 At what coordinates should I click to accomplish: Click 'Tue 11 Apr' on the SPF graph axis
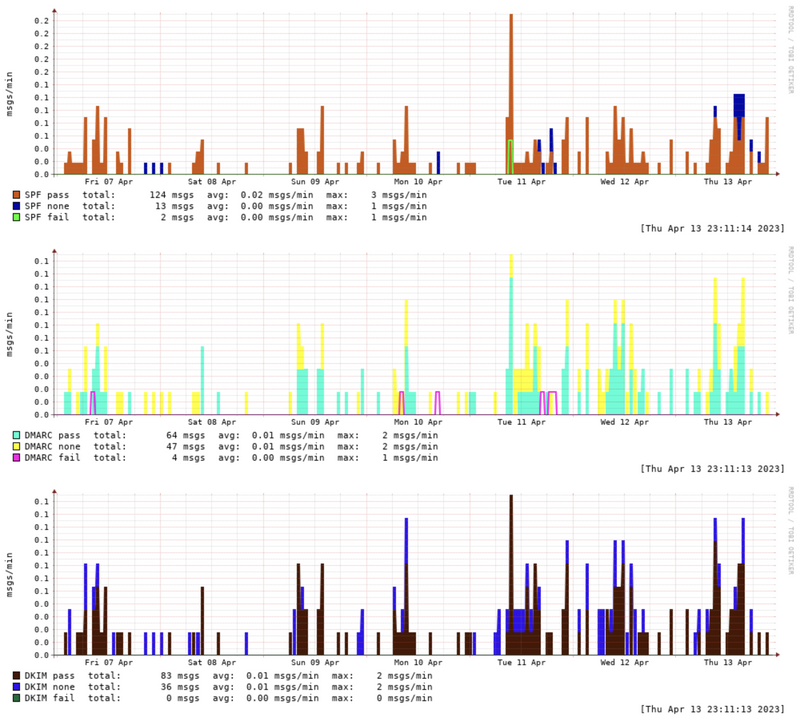coord(521,182)
